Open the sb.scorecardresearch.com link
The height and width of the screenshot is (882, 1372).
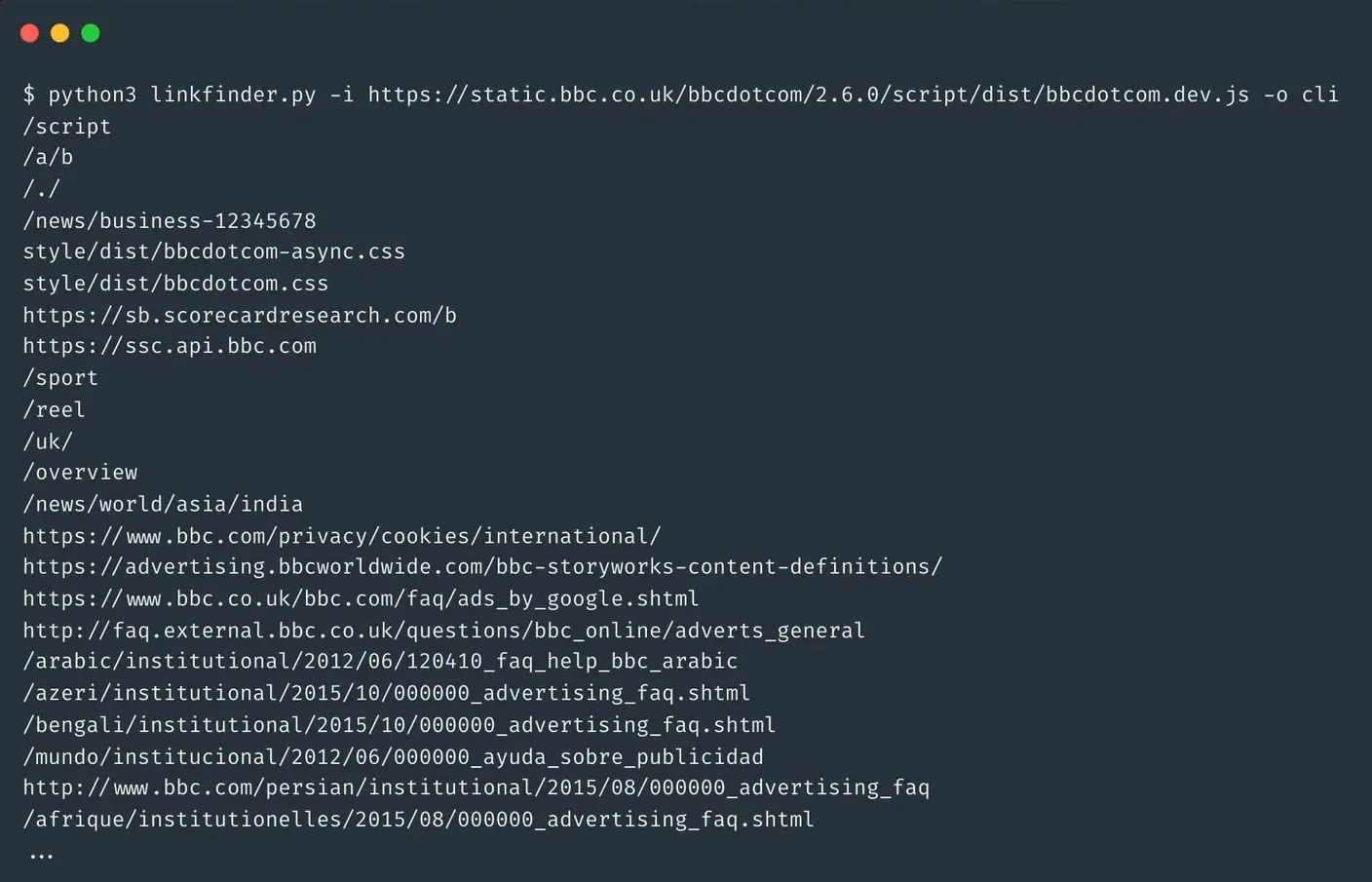(240, 315)
